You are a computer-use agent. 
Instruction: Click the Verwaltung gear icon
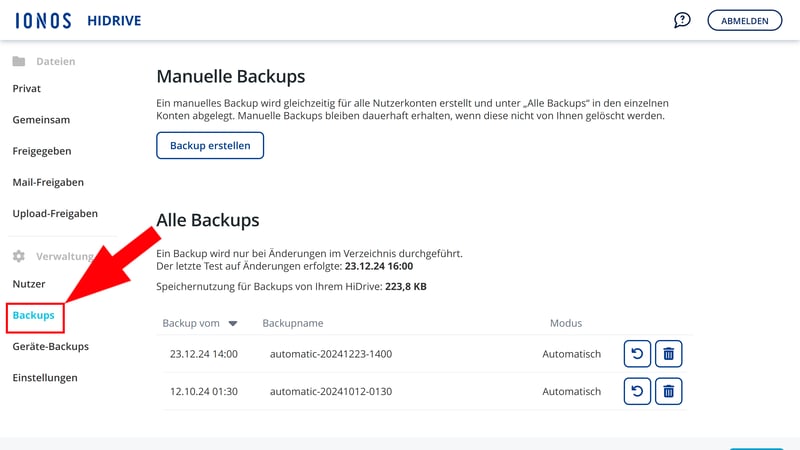coord(19,256)
